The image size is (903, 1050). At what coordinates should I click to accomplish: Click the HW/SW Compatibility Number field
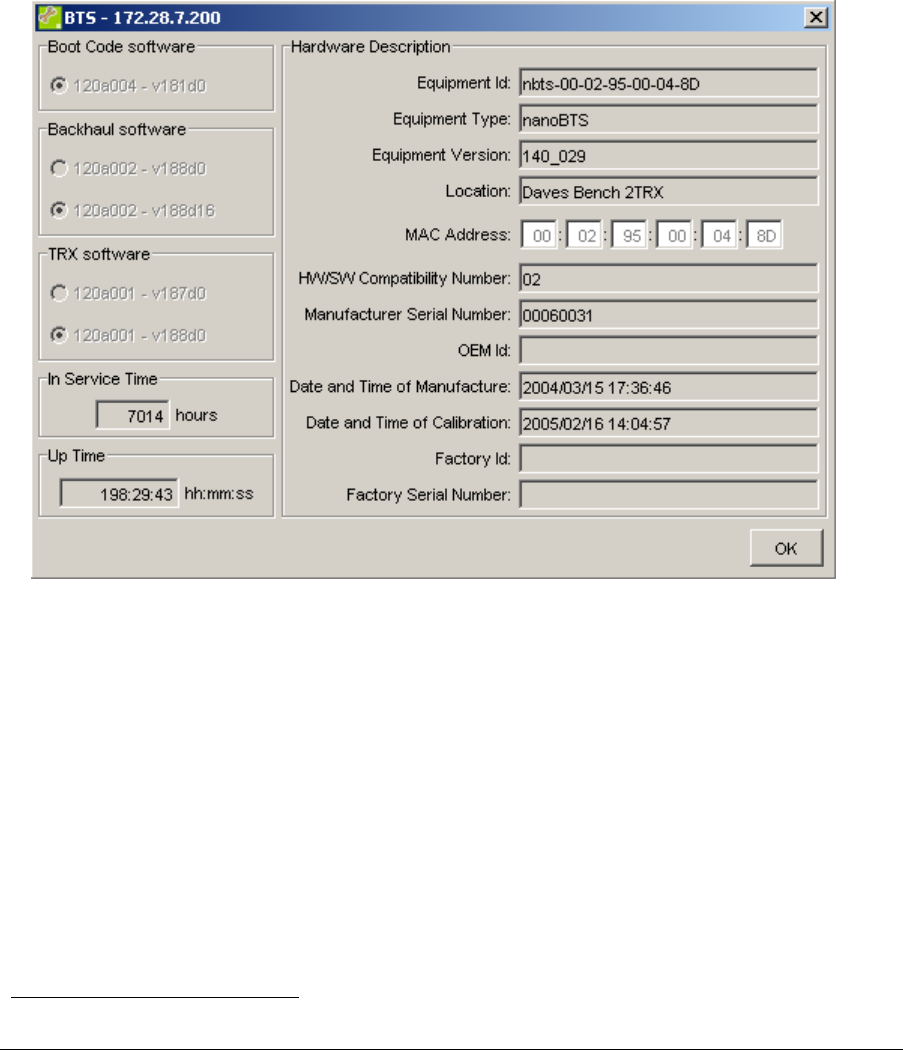(669, 279)
